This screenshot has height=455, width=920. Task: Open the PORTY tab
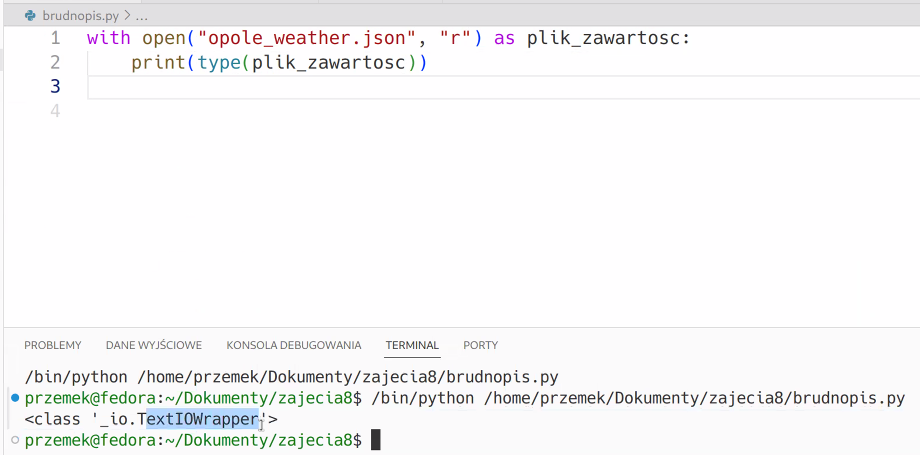(x=481, y=345)
